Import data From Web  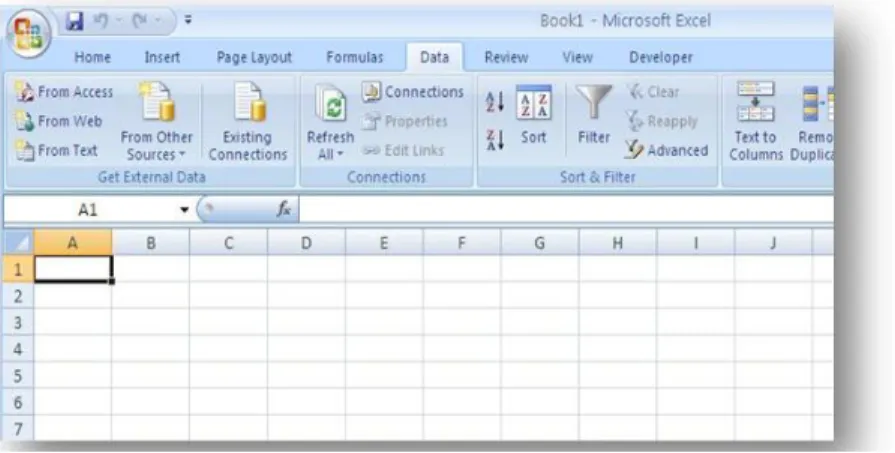pos(58,122)
